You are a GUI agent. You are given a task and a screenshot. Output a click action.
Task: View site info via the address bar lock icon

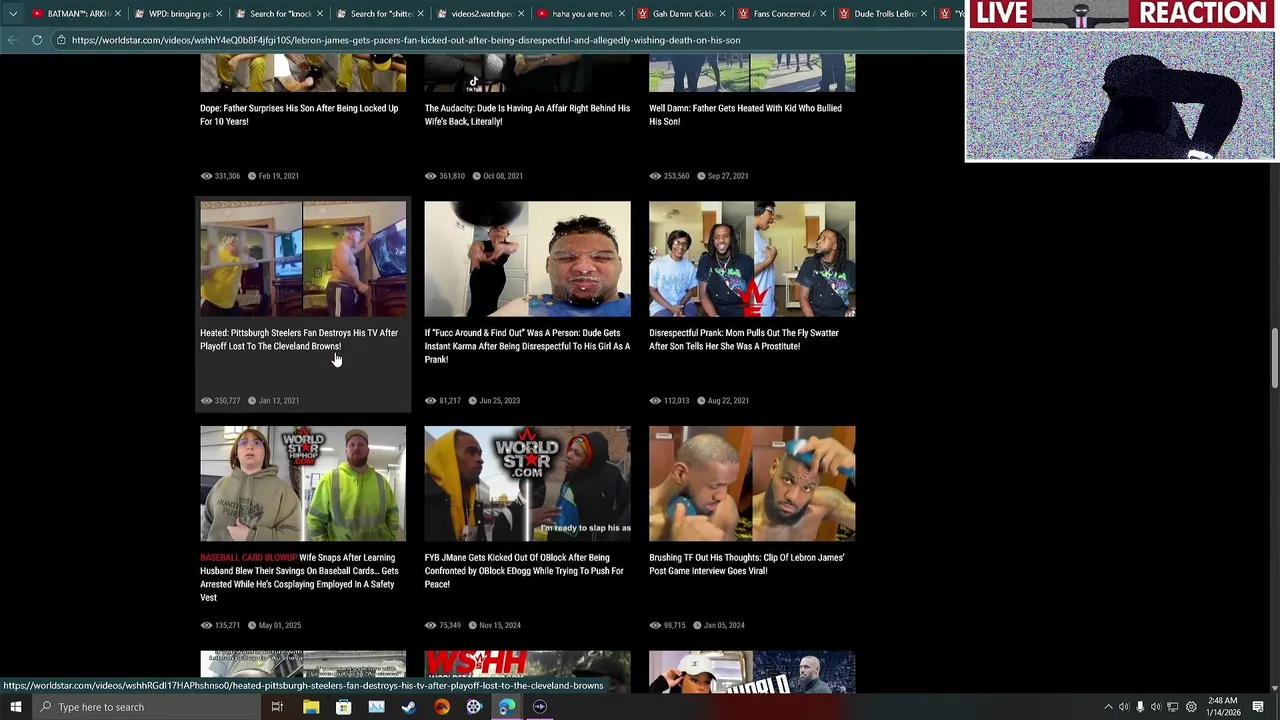click(x=61, y=40)
